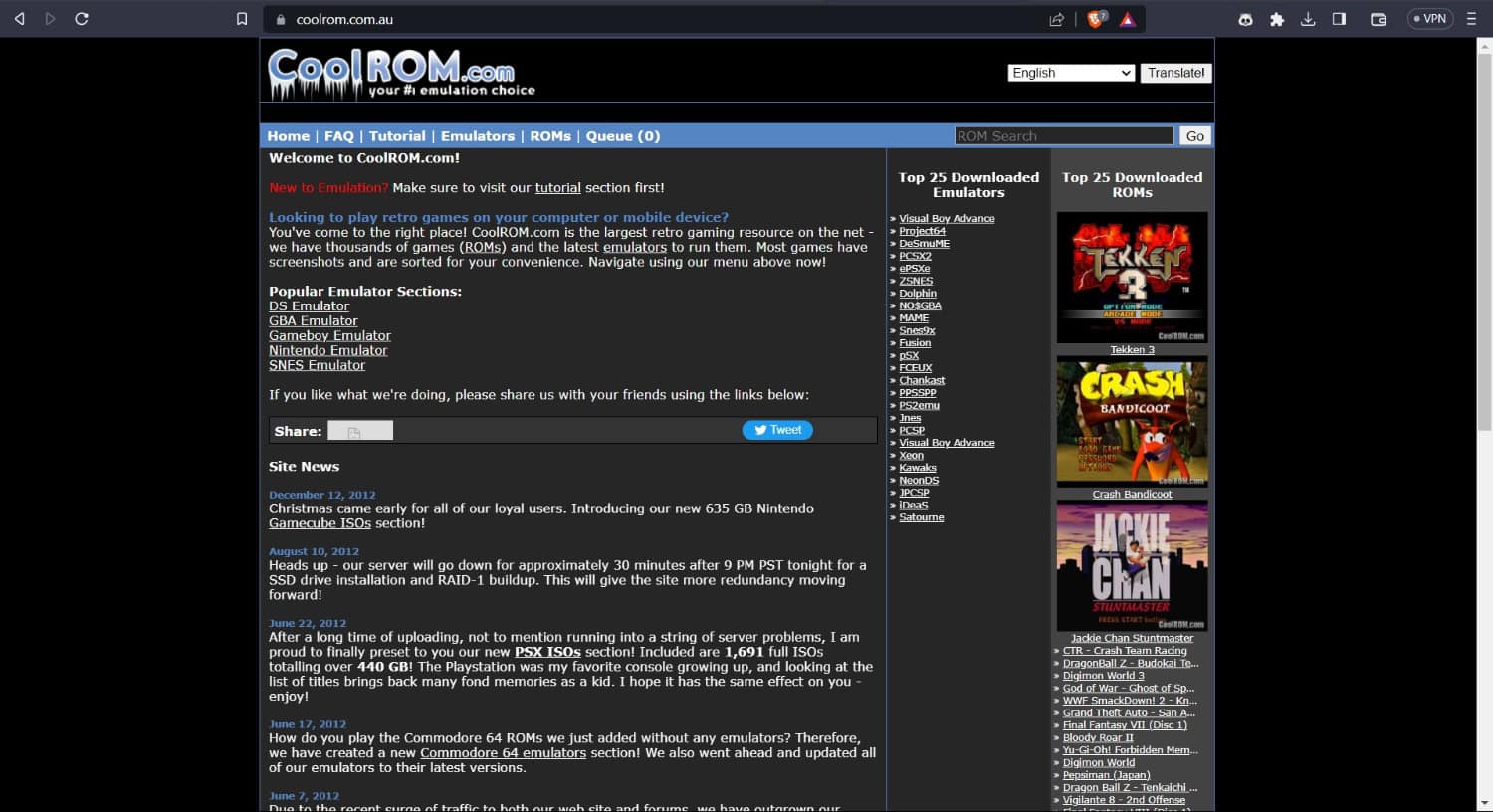Open the Nintendo Emulator link
This screenshot has height=812, width=1493.
tap(327, 350)
